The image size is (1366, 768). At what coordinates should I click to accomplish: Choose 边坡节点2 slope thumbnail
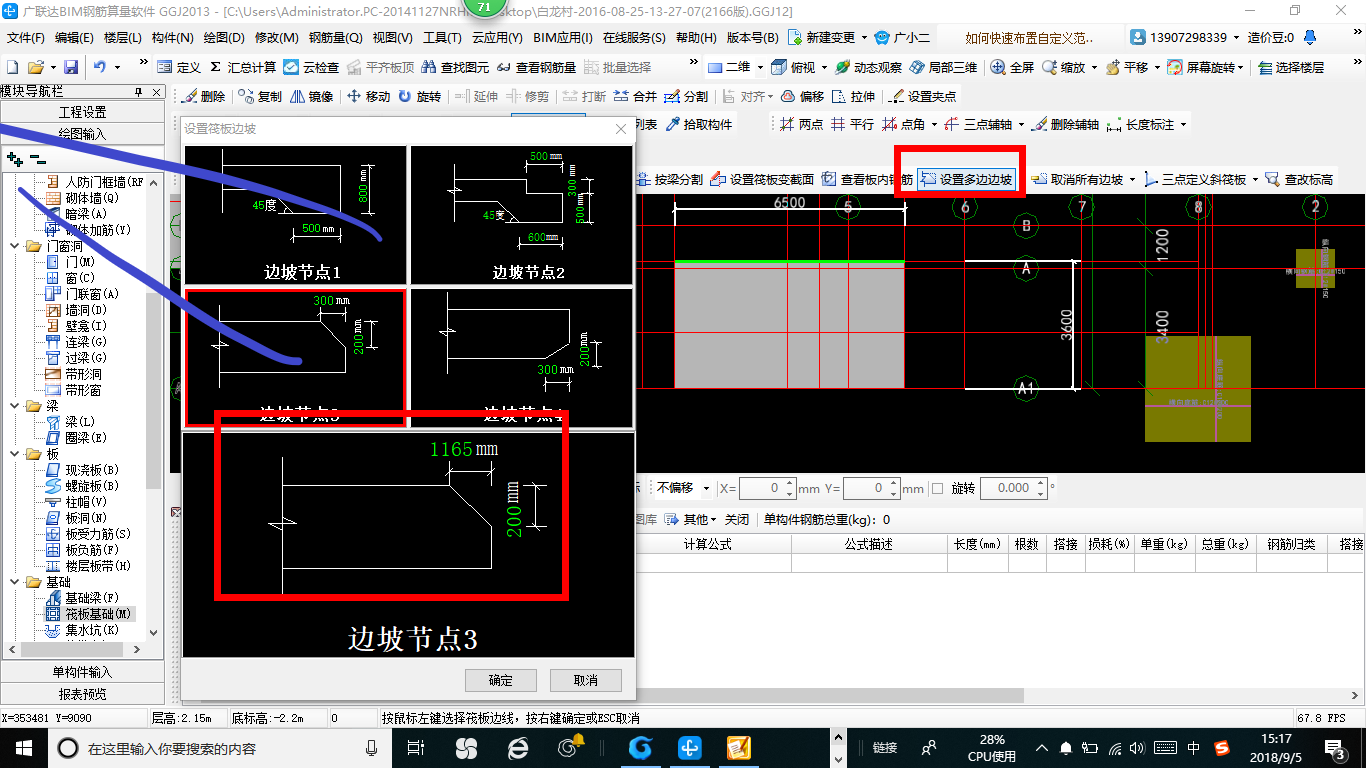[x=522, y=214]
